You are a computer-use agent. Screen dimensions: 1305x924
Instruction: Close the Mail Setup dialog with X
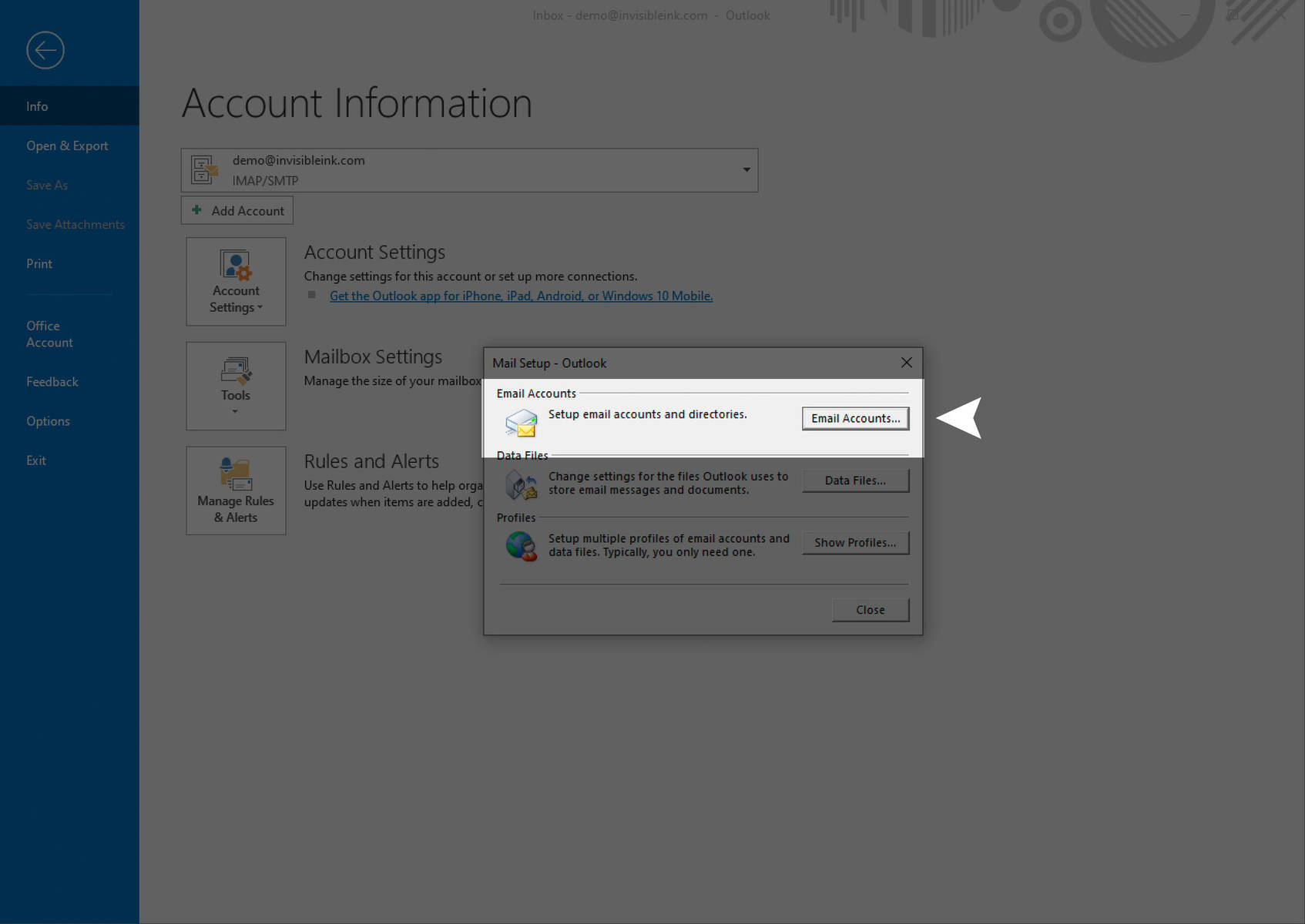coord(906,363)
